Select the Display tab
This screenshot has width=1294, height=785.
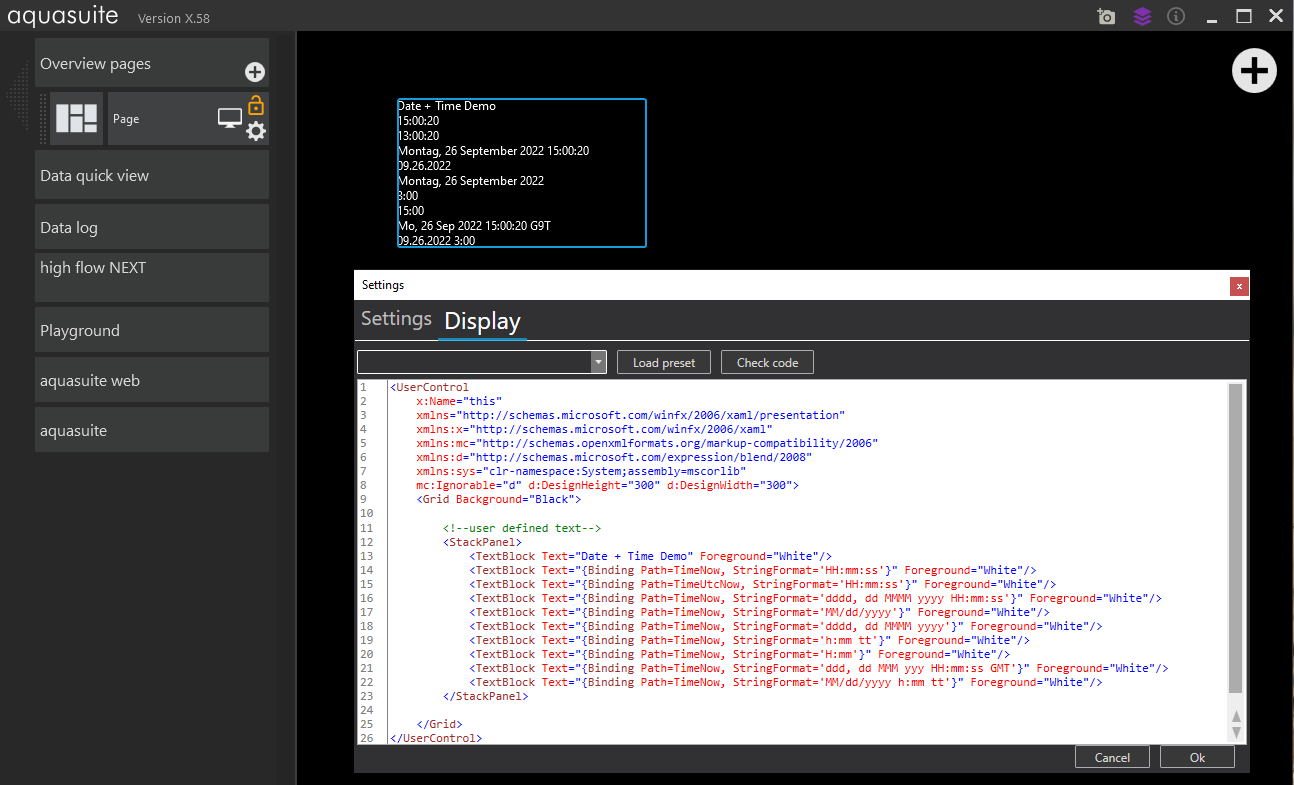482,321
